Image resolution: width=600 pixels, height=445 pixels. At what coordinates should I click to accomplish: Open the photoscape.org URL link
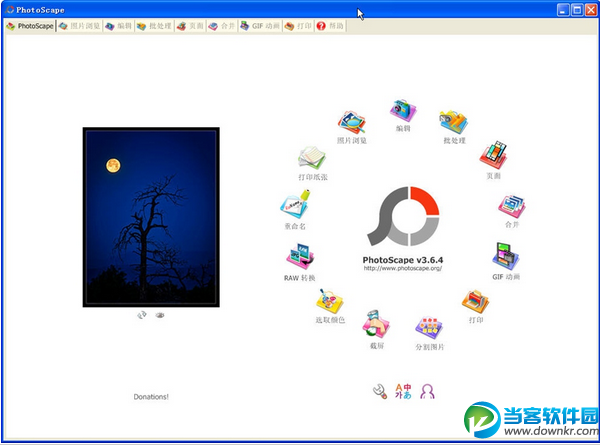(x=403, y=268)
